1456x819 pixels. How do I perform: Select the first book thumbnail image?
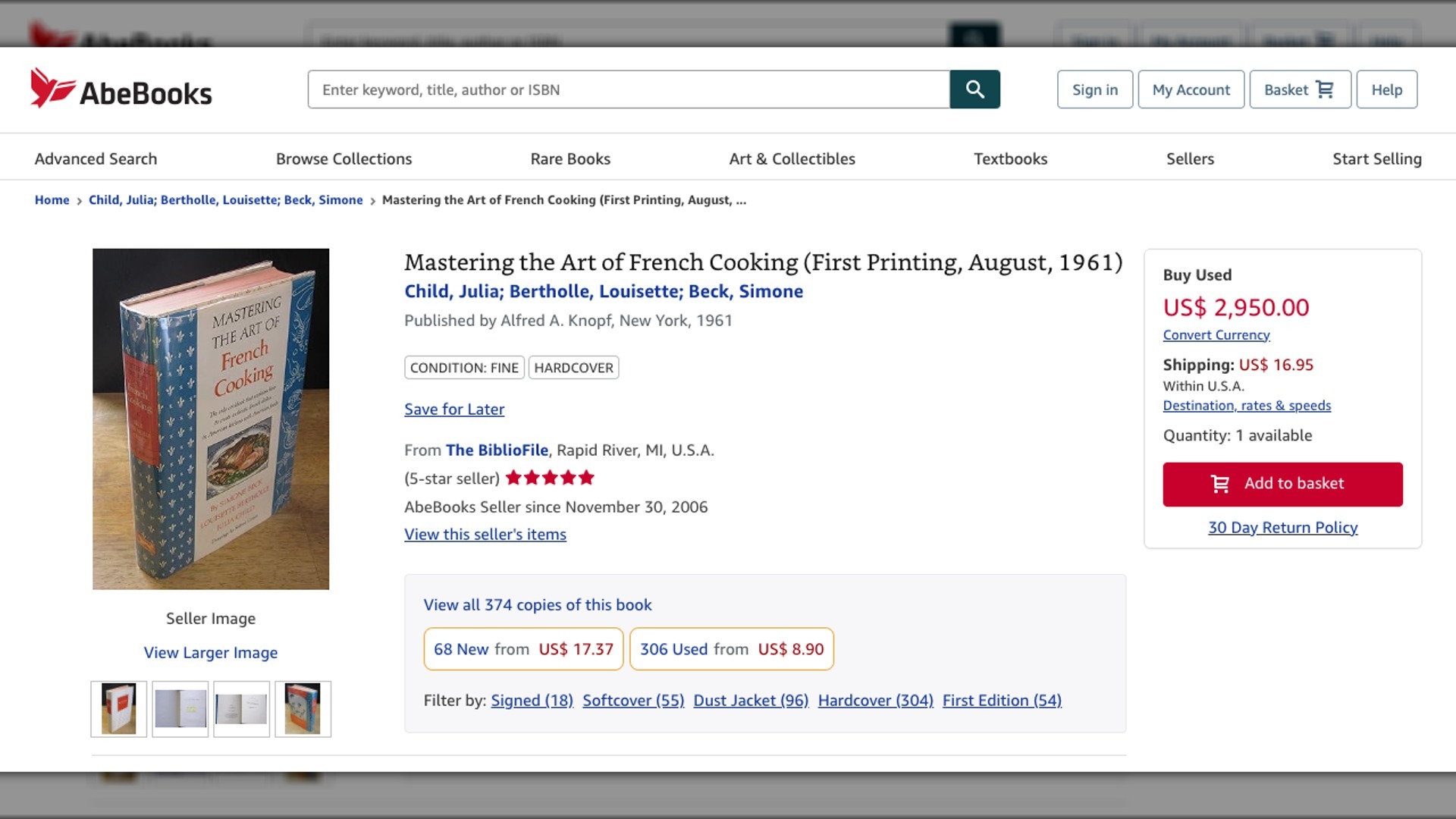(x=119, y=709)
